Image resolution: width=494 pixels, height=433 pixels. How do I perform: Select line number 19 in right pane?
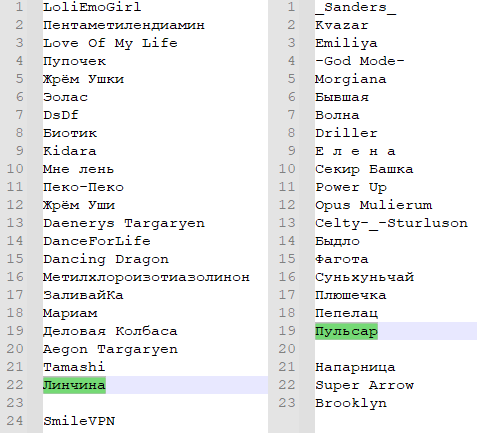(287, 331)
